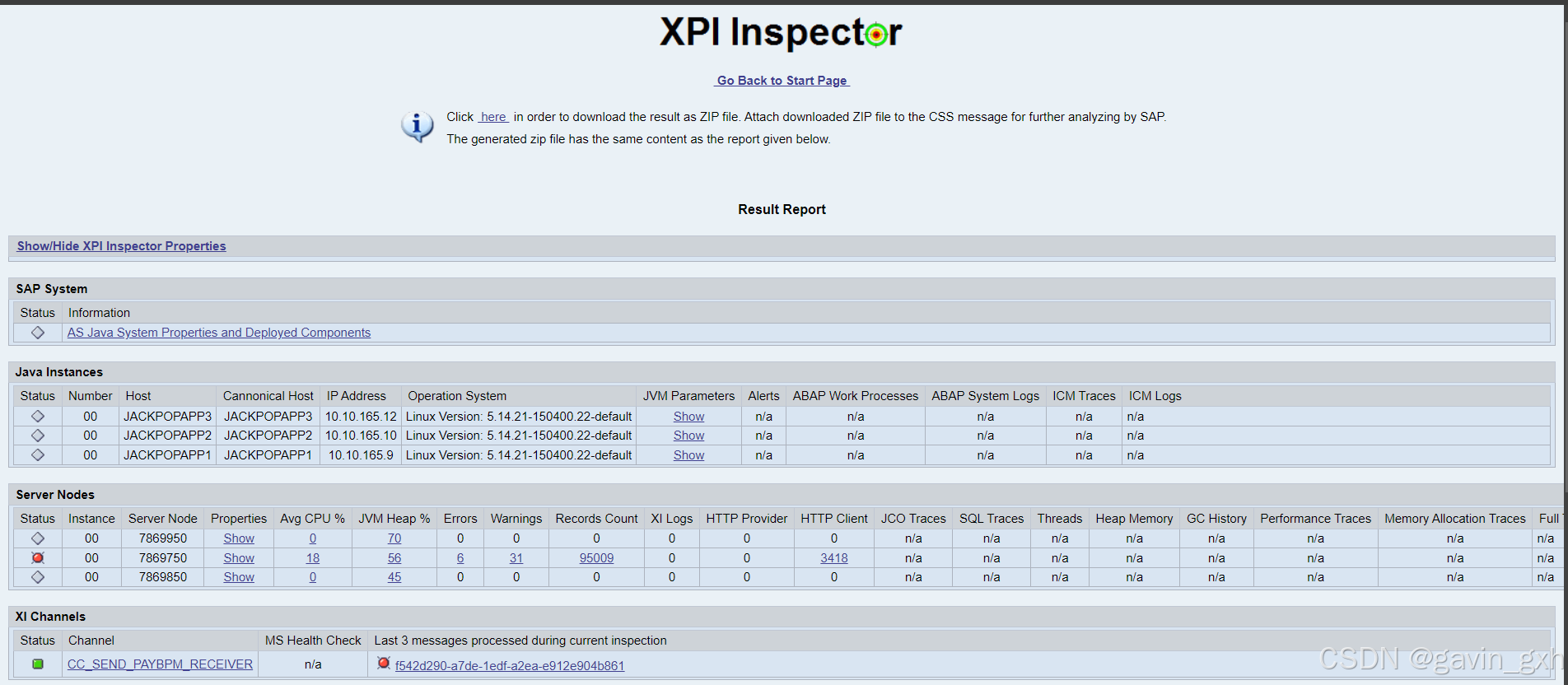Viewport: 1568px width, 685px height.
Task: Open Go Back to Start Page link
Action: [782, 81]
